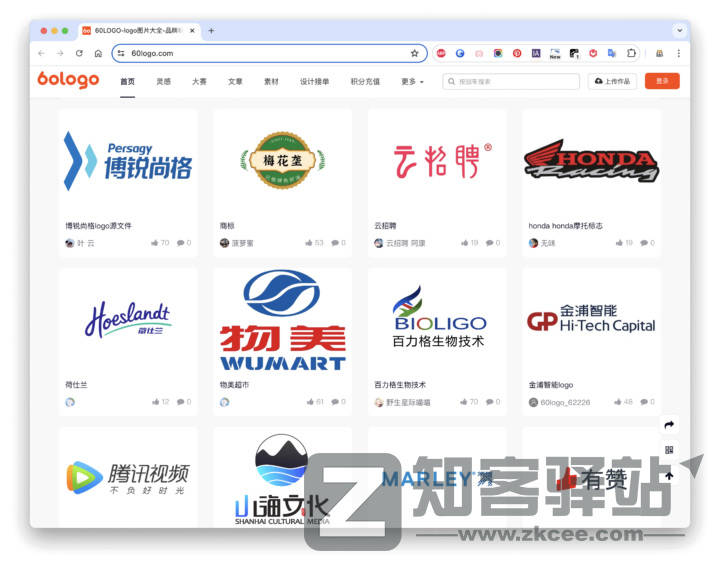The width and height of the screenshot is (720, 567).
Task: Click the 百力格生物技术 title link
Action: coord(400,385)
